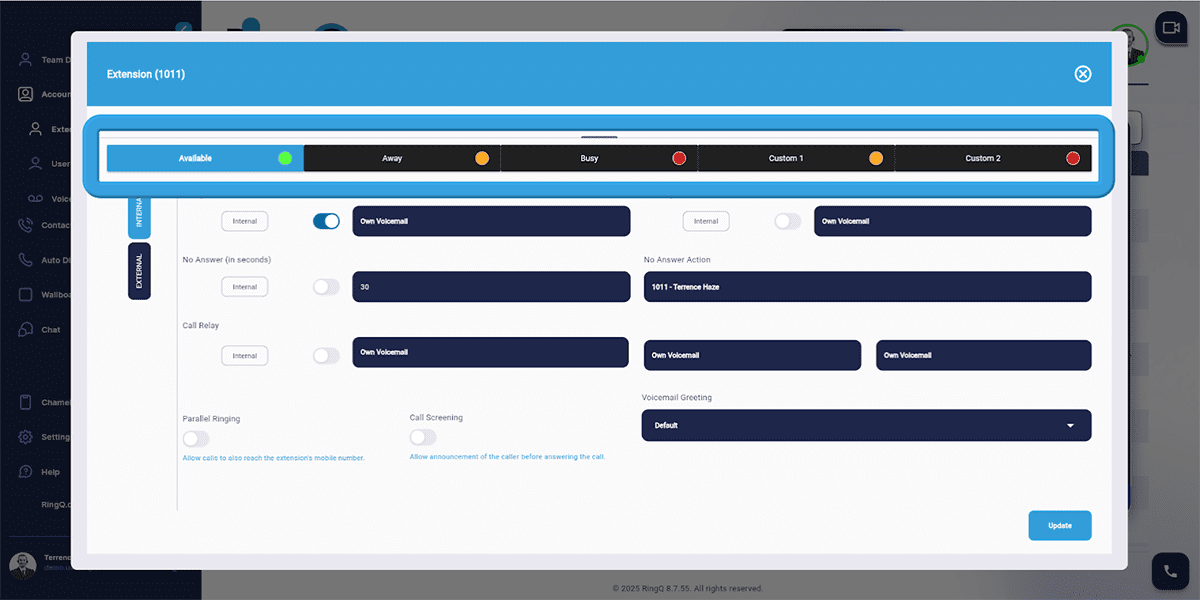Expand the Voicemail Greeting Default dropdown
This screenshot has width=1200, height=600.
pos(866,425)
